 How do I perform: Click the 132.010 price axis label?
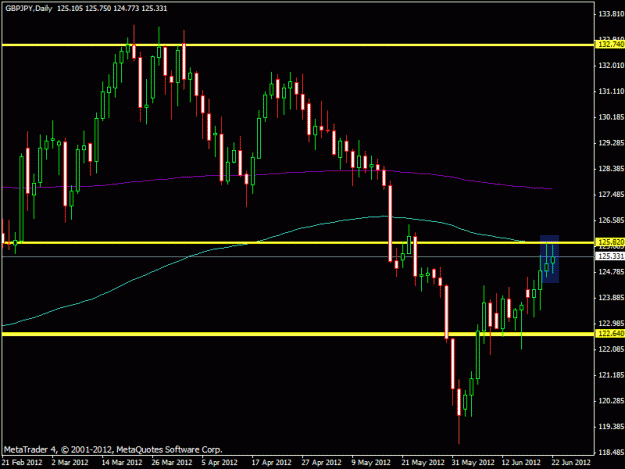coord(611,65)
